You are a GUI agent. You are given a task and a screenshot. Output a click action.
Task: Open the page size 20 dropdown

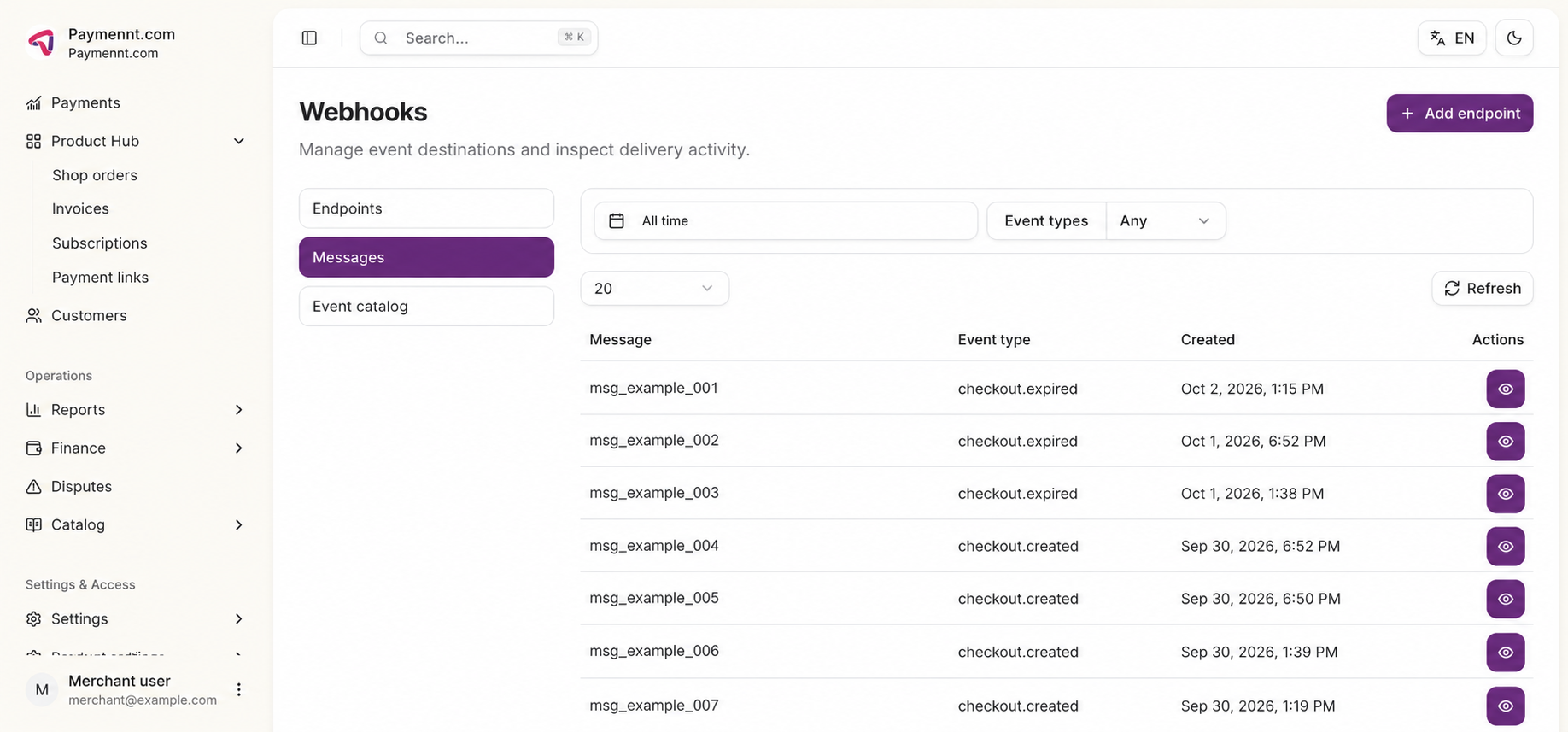point(654,289)
